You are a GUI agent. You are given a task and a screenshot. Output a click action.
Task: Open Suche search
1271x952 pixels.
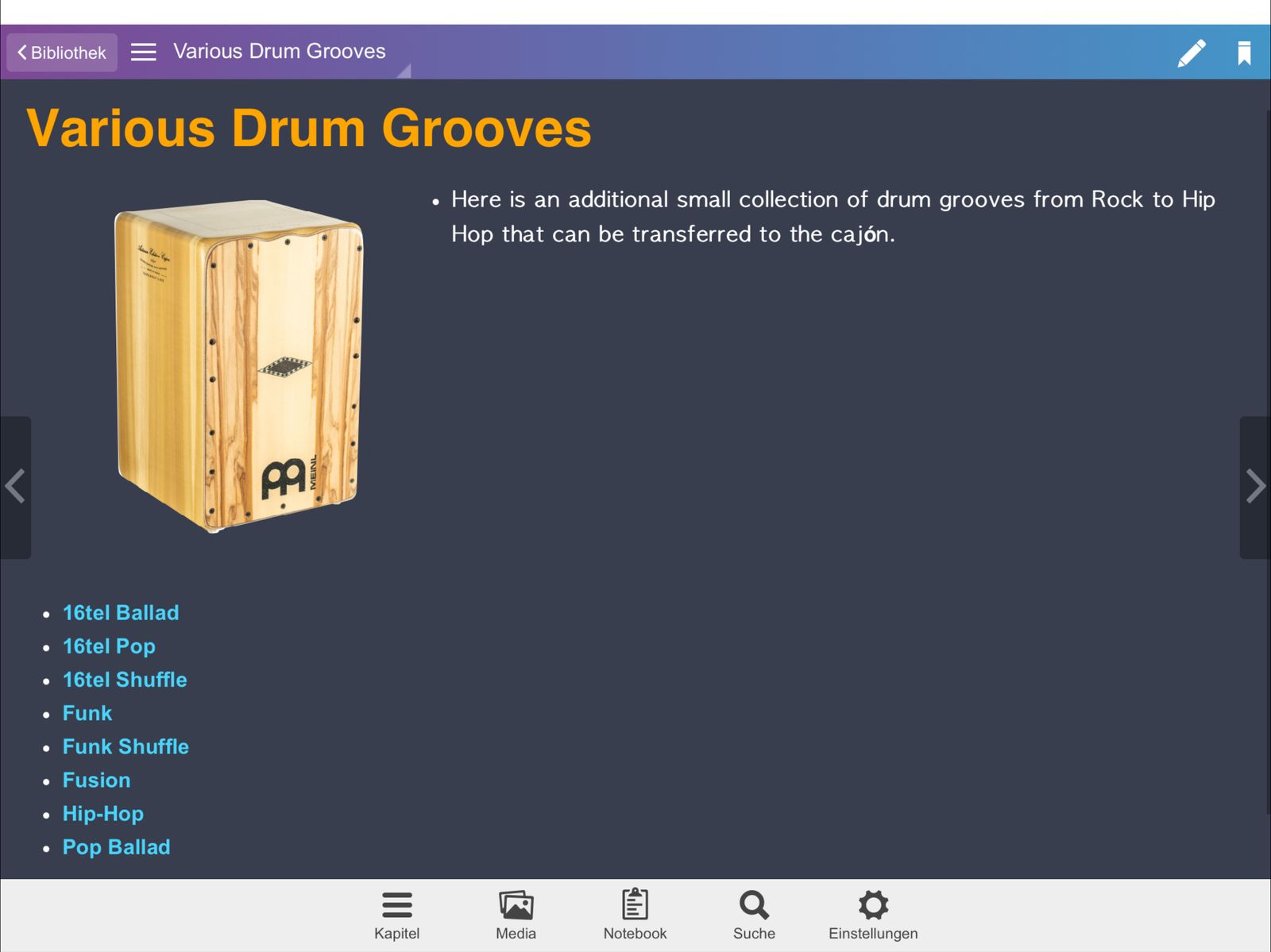(x=754, y=915)
